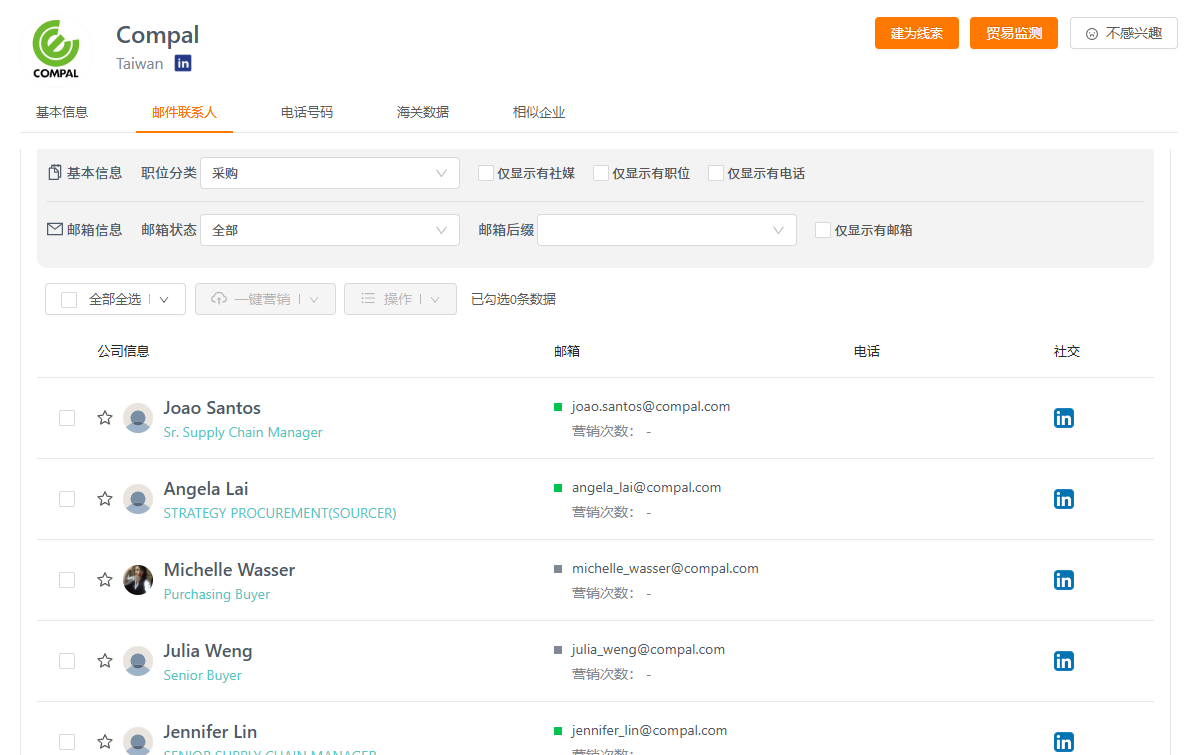
Task: Click the envelope icon next to 邮箱信息
Action: click(x=55, y=229)
